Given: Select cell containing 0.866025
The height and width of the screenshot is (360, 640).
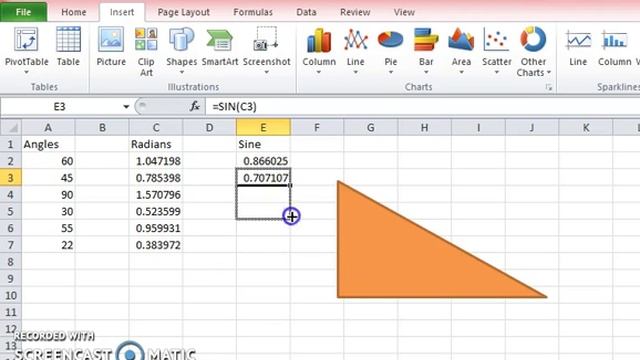Looking at the screenshot, I should point(263,161).
